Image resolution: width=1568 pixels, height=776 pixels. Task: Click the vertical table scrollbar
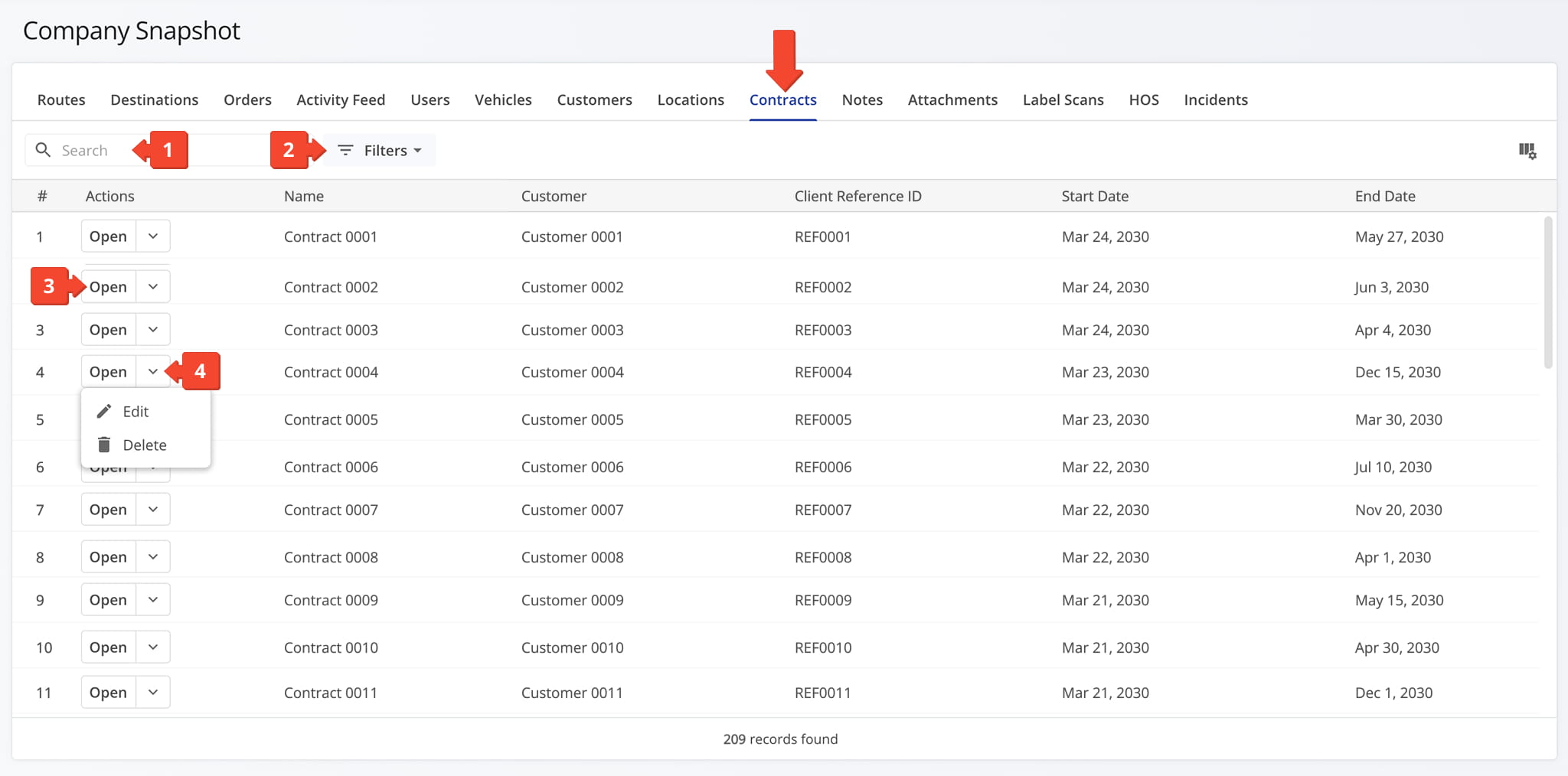click(x=1548, y=292)
